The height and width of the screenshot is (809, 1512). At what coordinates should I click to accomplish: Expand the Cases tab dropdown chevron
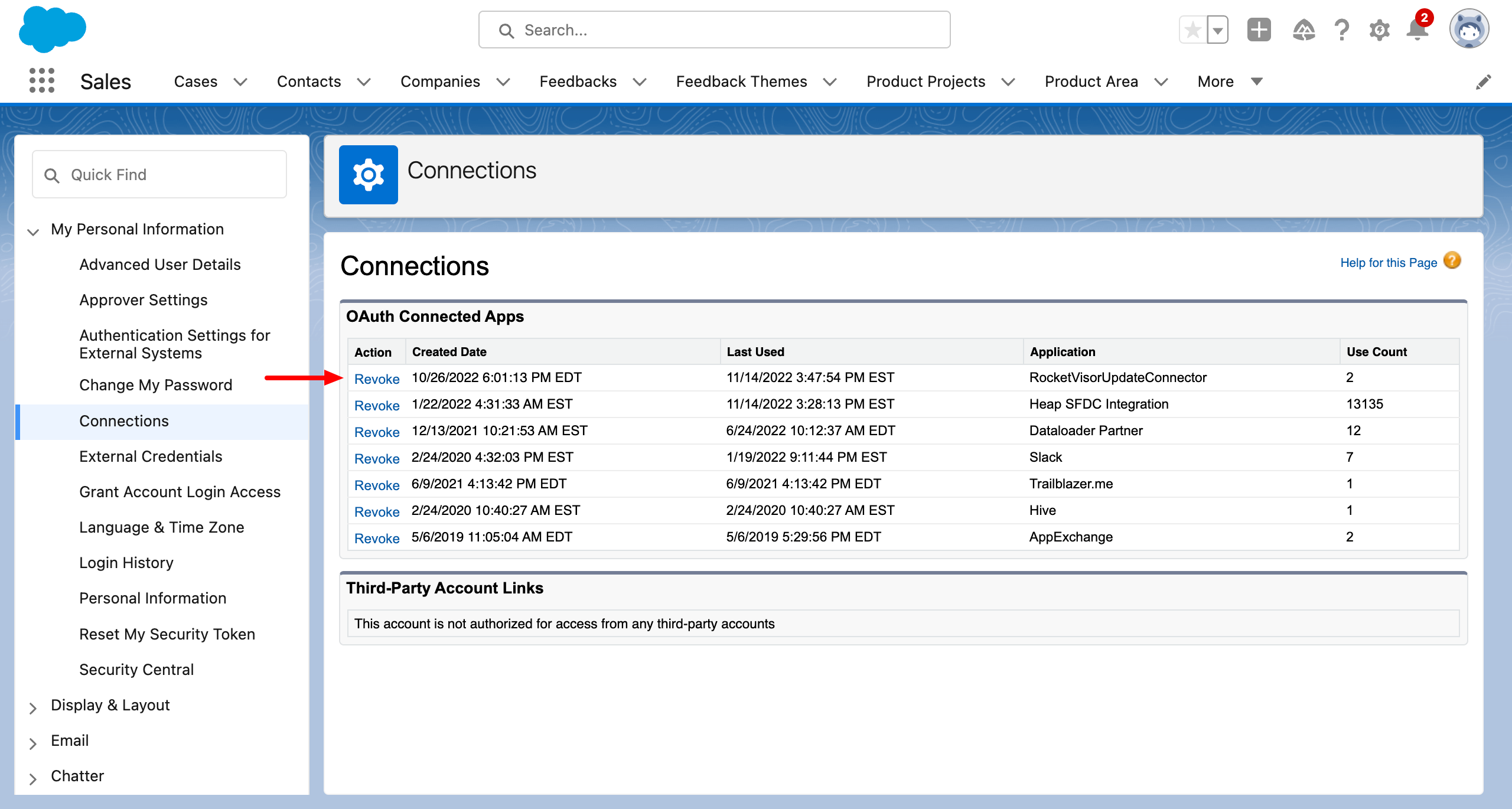tap(240, 82)
